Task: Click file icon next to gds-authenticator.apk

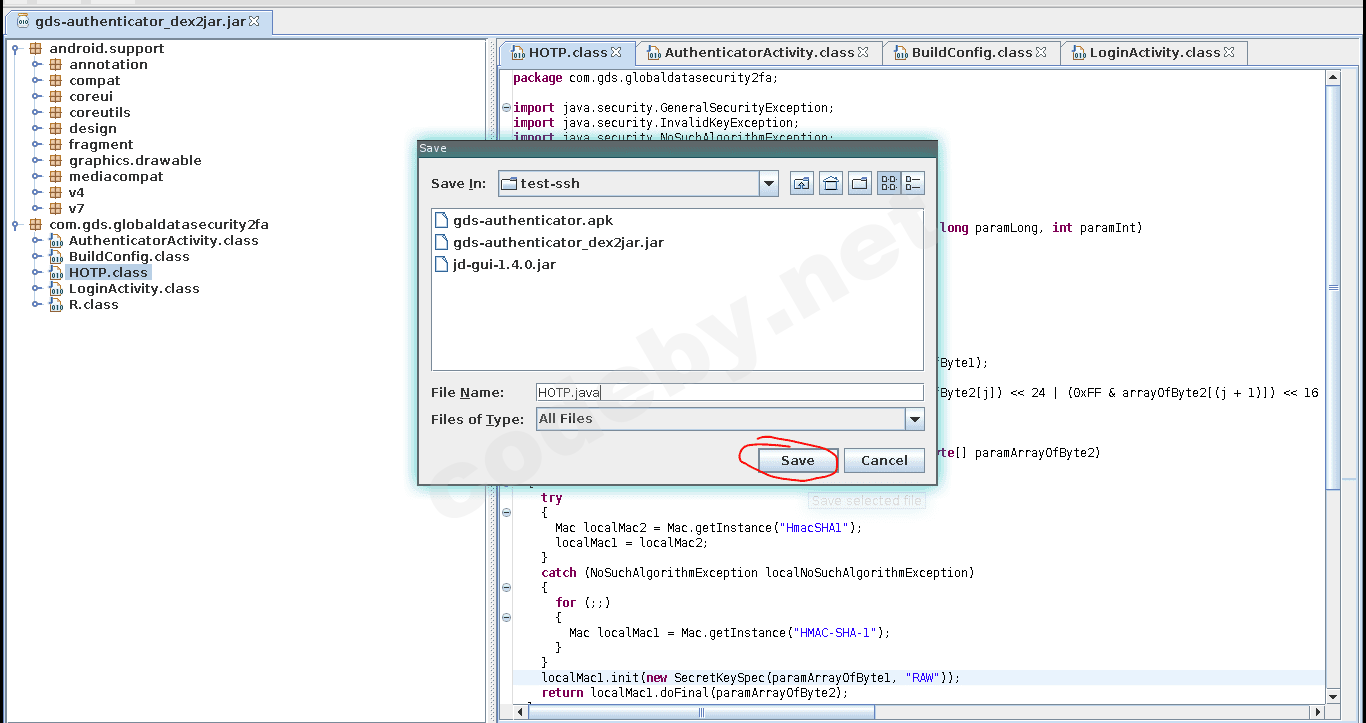Action: point(443,220)
